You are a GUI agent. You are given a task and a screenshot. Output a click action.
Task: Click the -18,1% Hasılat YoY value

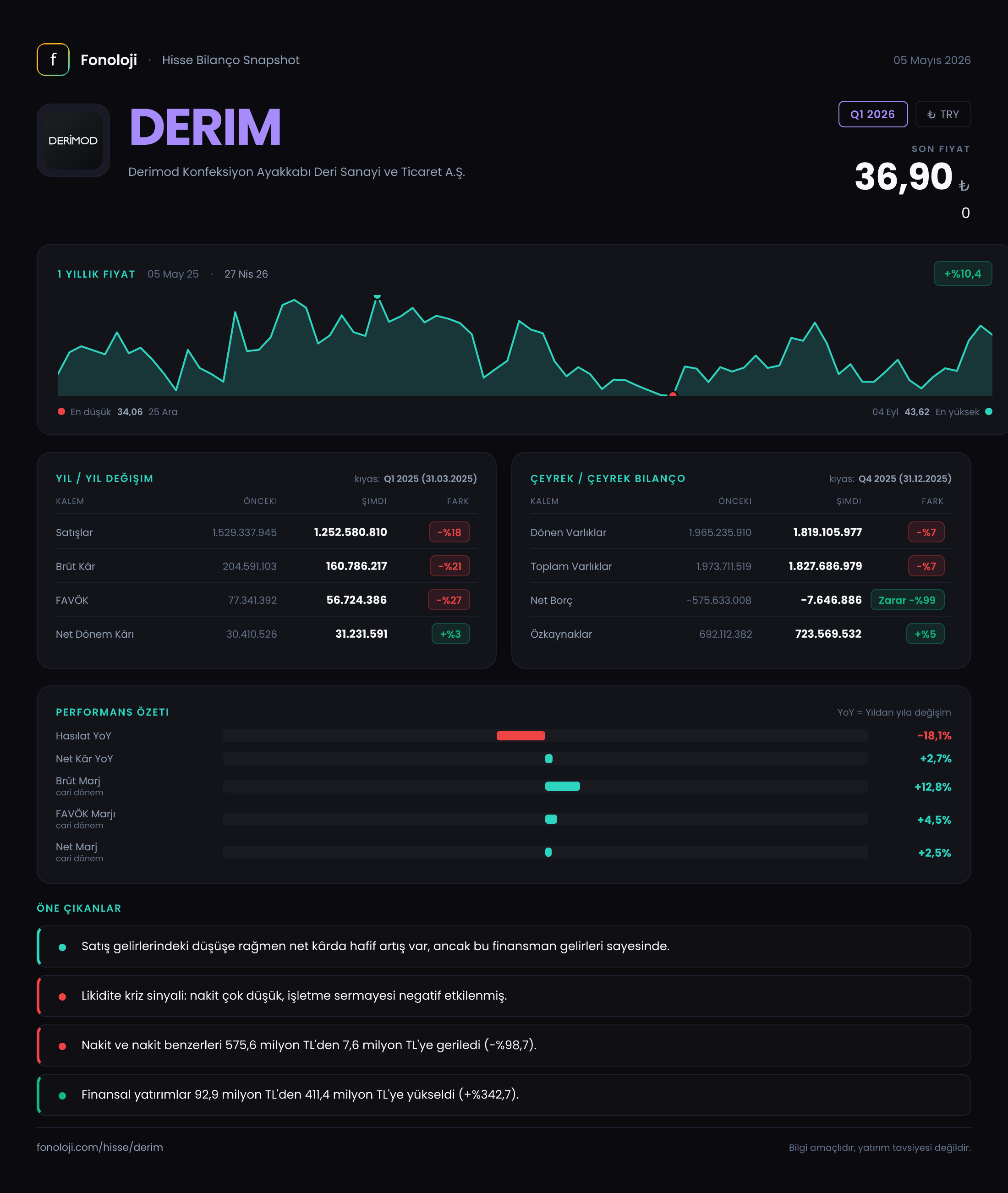(x=934, y=736)
